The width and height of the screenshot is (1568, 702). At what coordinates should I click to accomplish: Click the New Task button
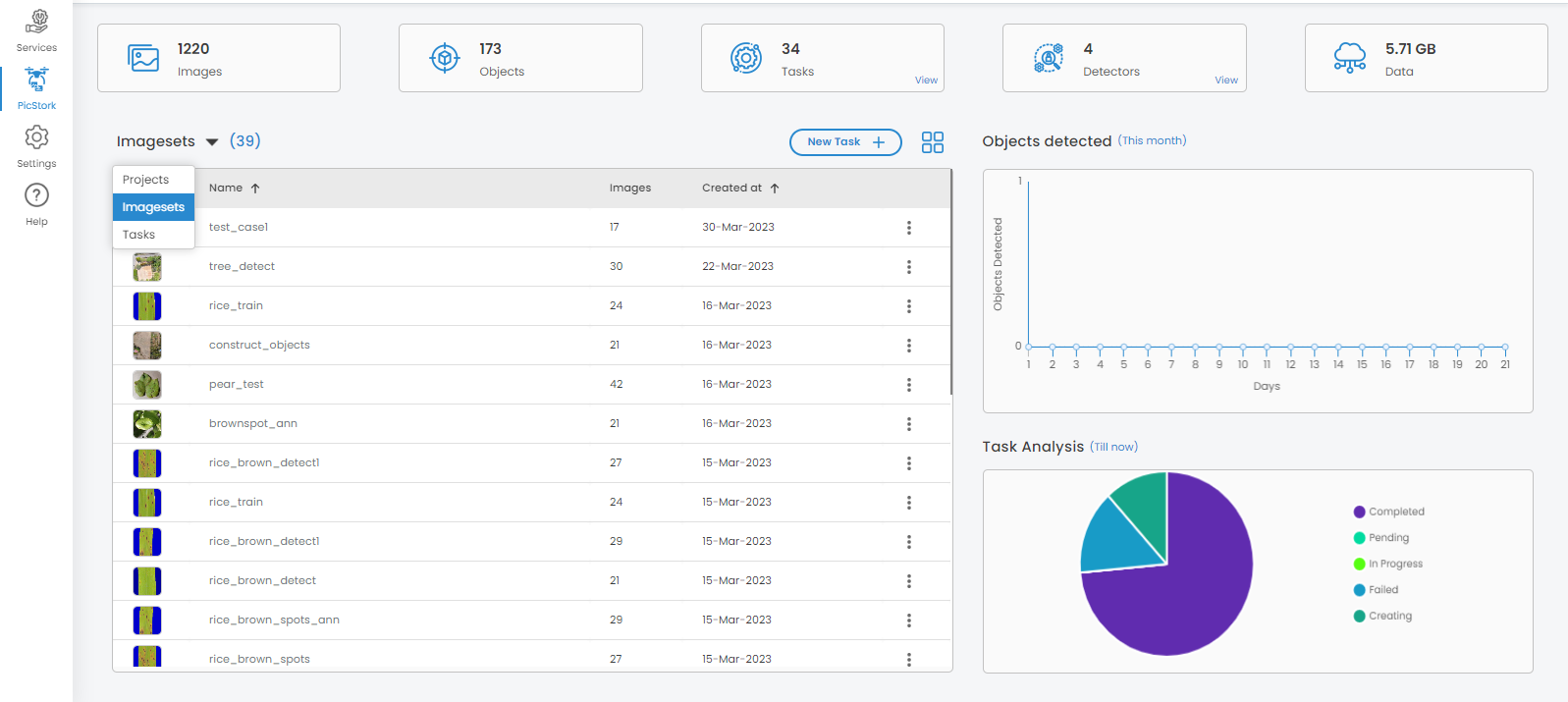(844, 142)
